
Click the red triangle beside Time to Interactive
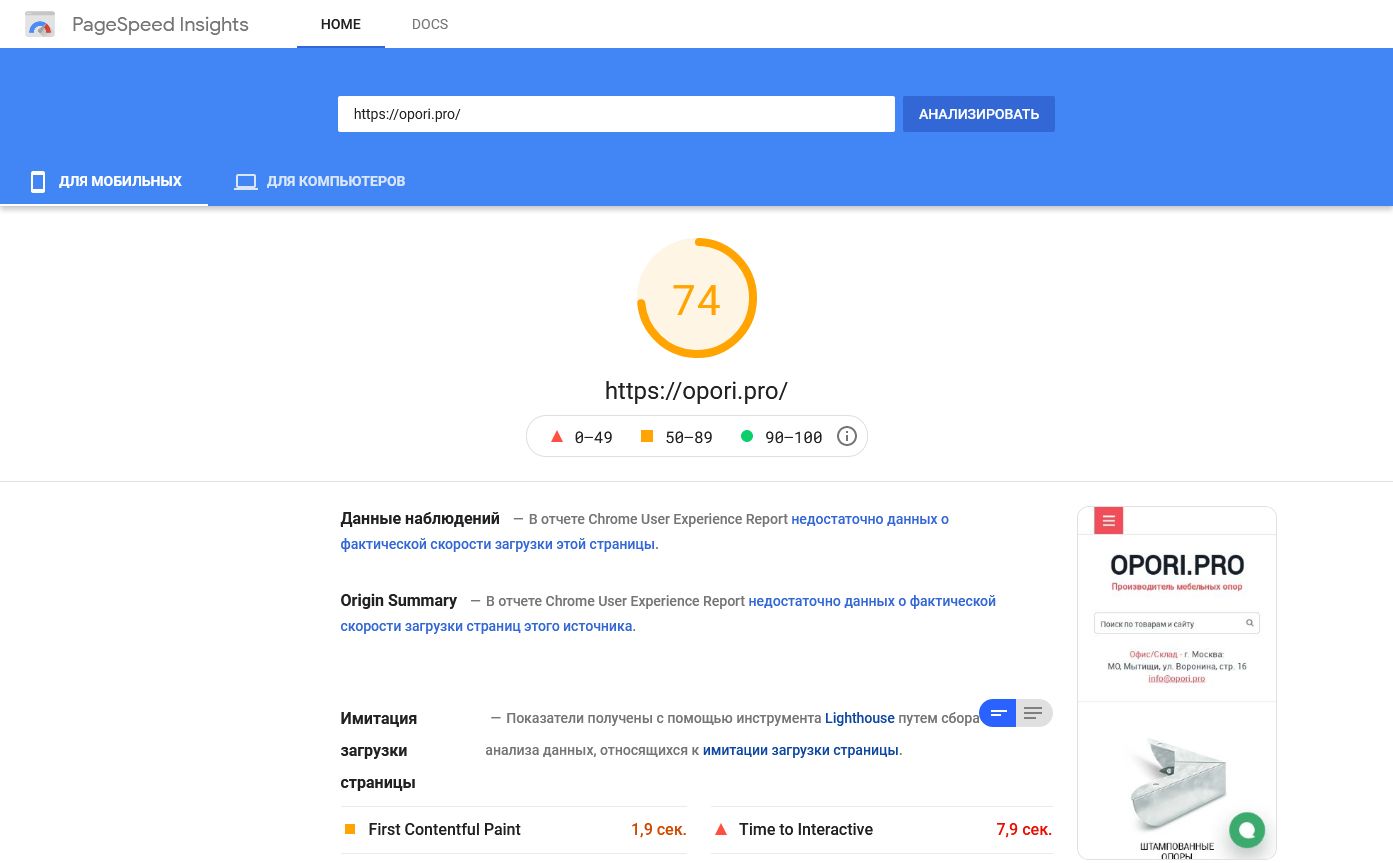click(720, 829)
